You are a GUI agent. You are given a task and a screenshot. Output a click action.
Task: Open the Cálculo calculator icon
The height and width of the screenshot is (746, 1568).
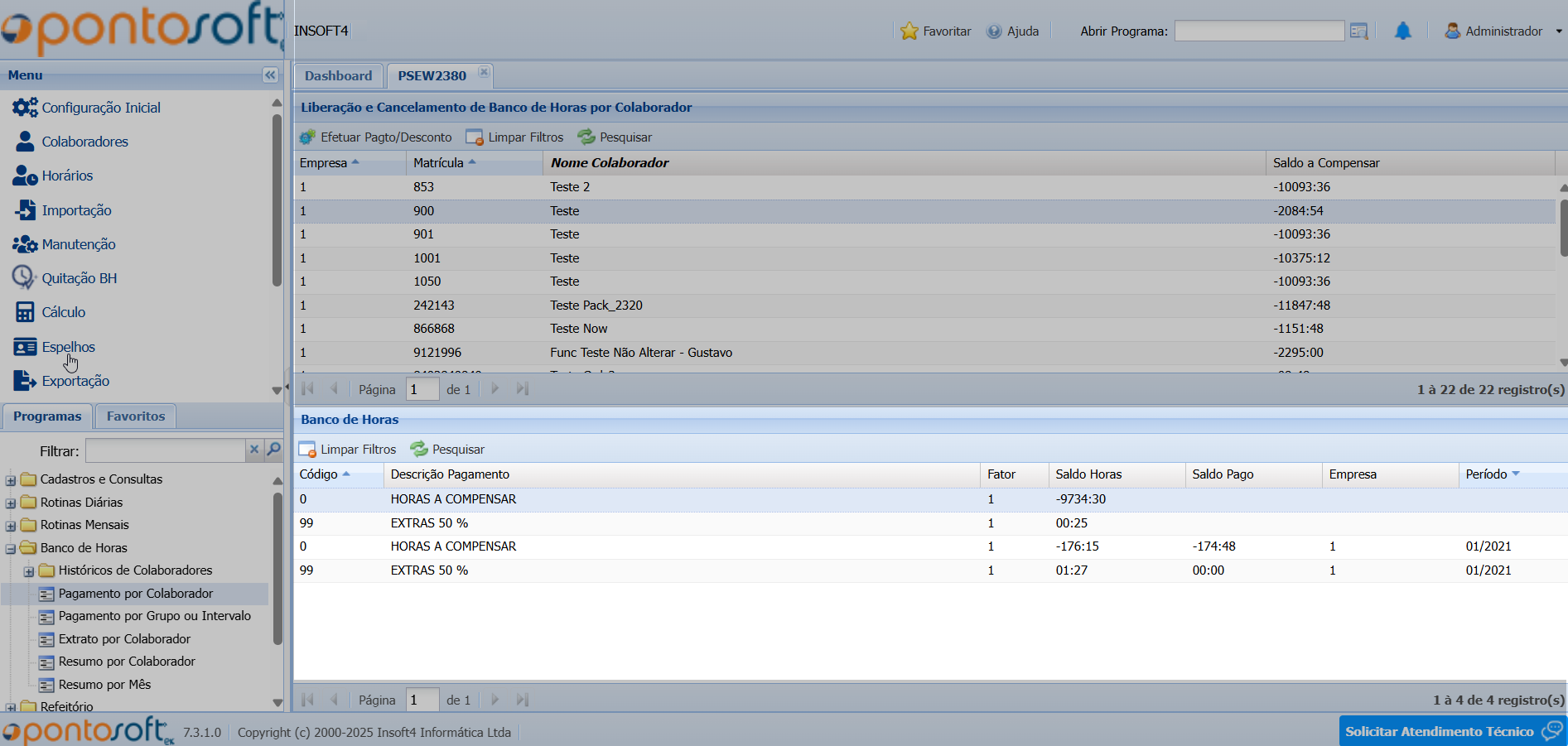[25, 312]
